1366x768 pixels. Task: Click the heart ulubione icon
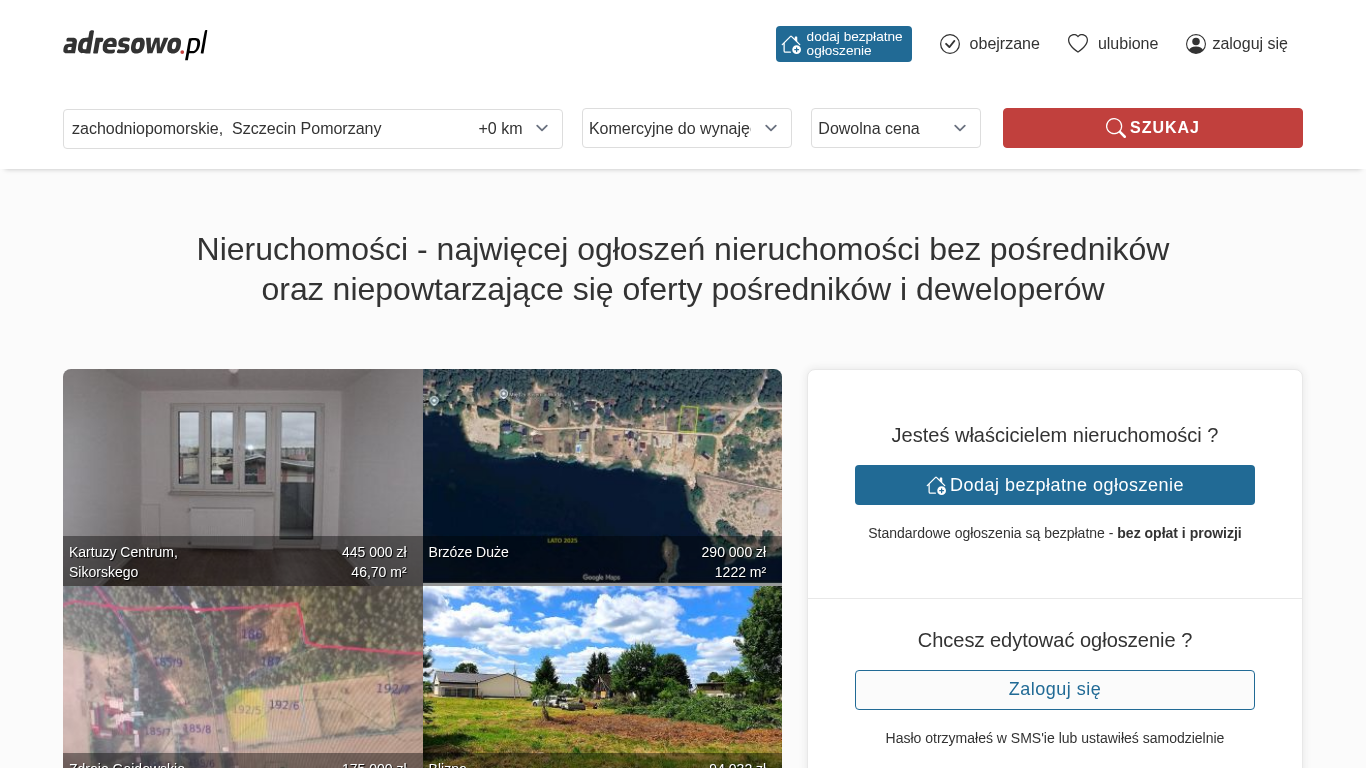pyautogui.click(x=1077, y=44)
